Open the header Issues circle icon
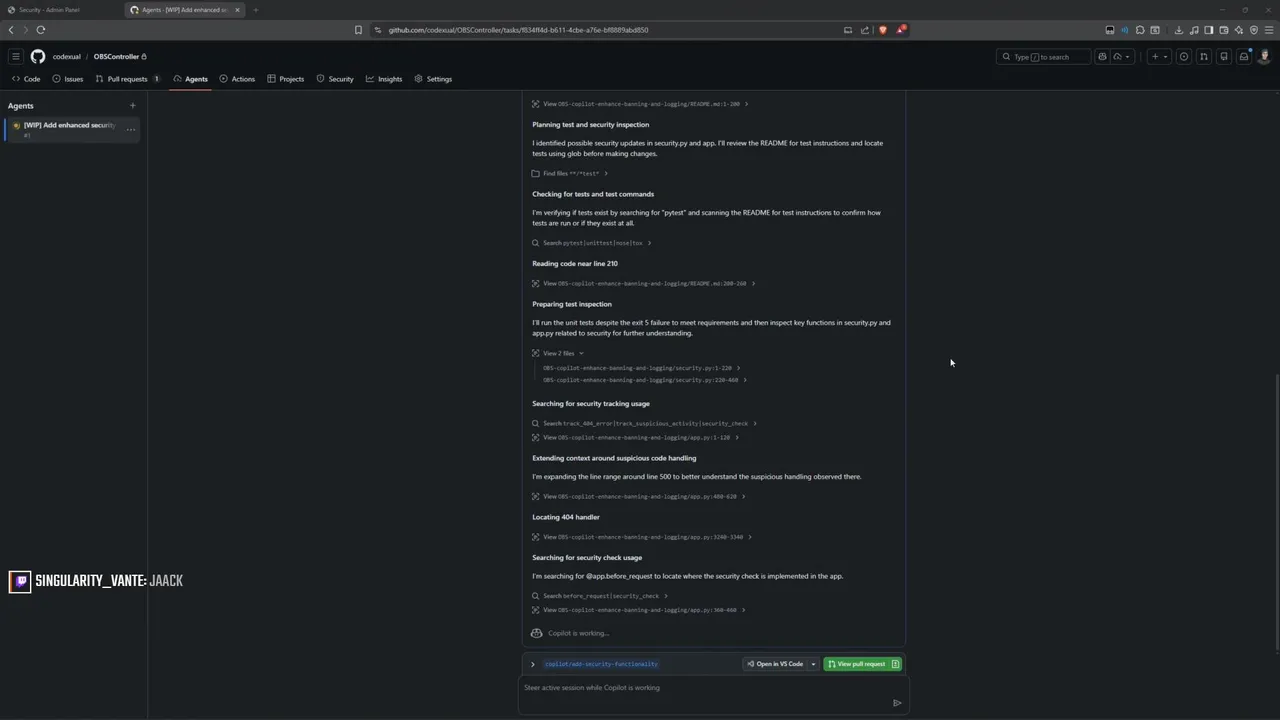This screenshot has width=1280, height=720. pos(1184,57)
